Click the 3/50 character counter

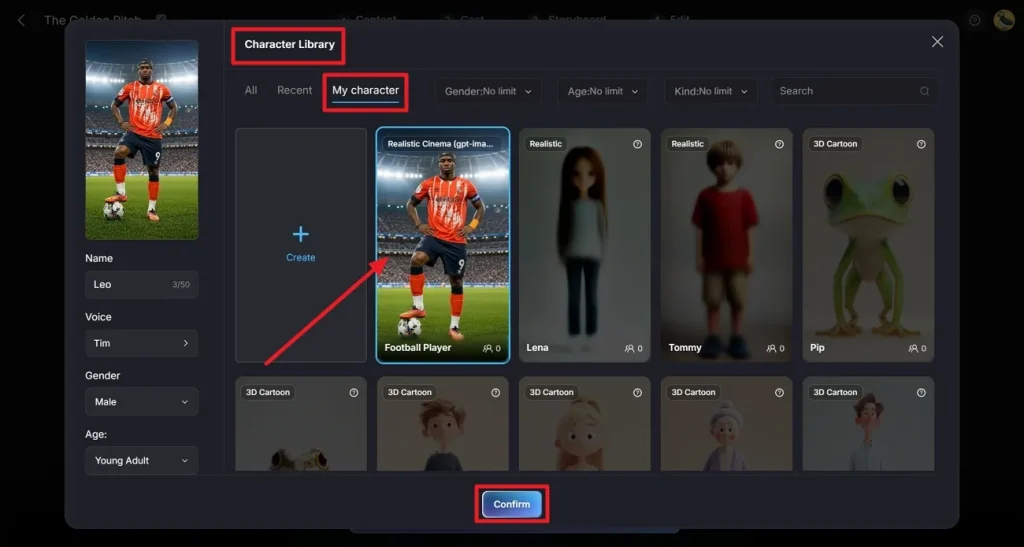pyautogui.click(x=181, y=285)
